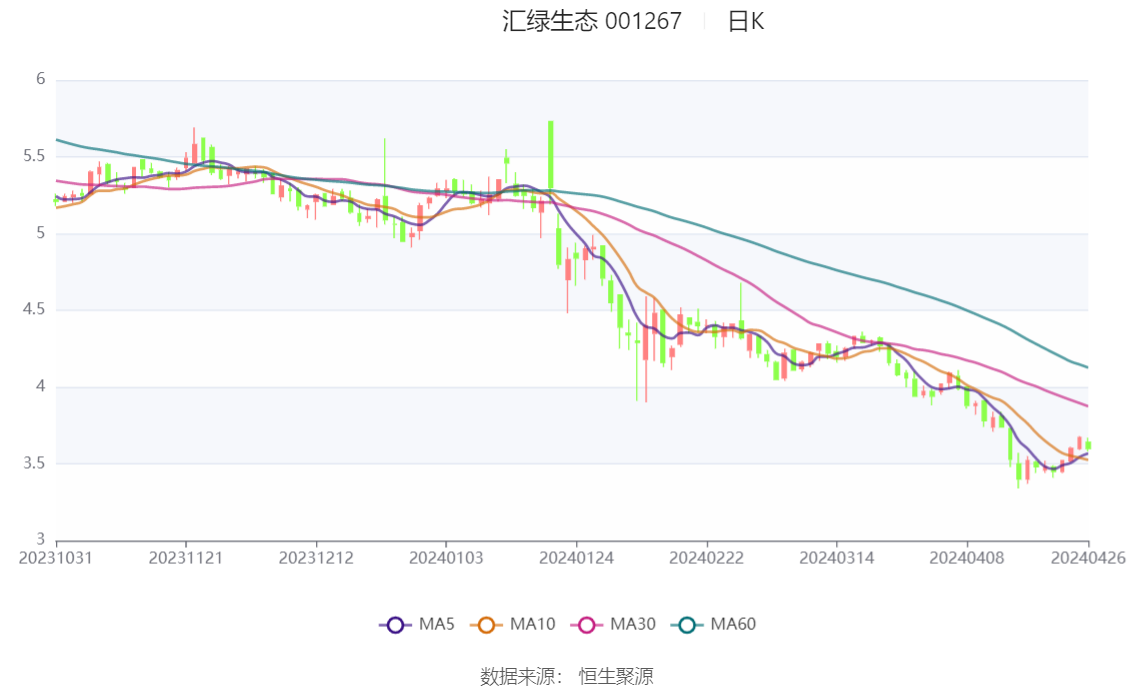Click the MA30 pink legend circle
Viewport: 1134px width, 689px height.
coord(587,625)
